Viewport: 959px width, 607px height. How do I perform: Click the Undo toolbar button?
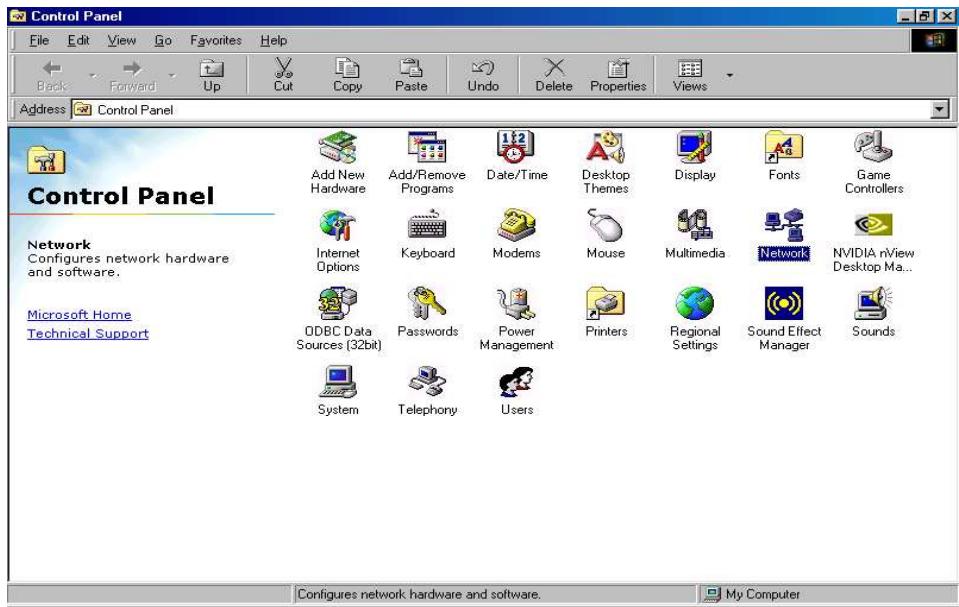pos(483,75)
